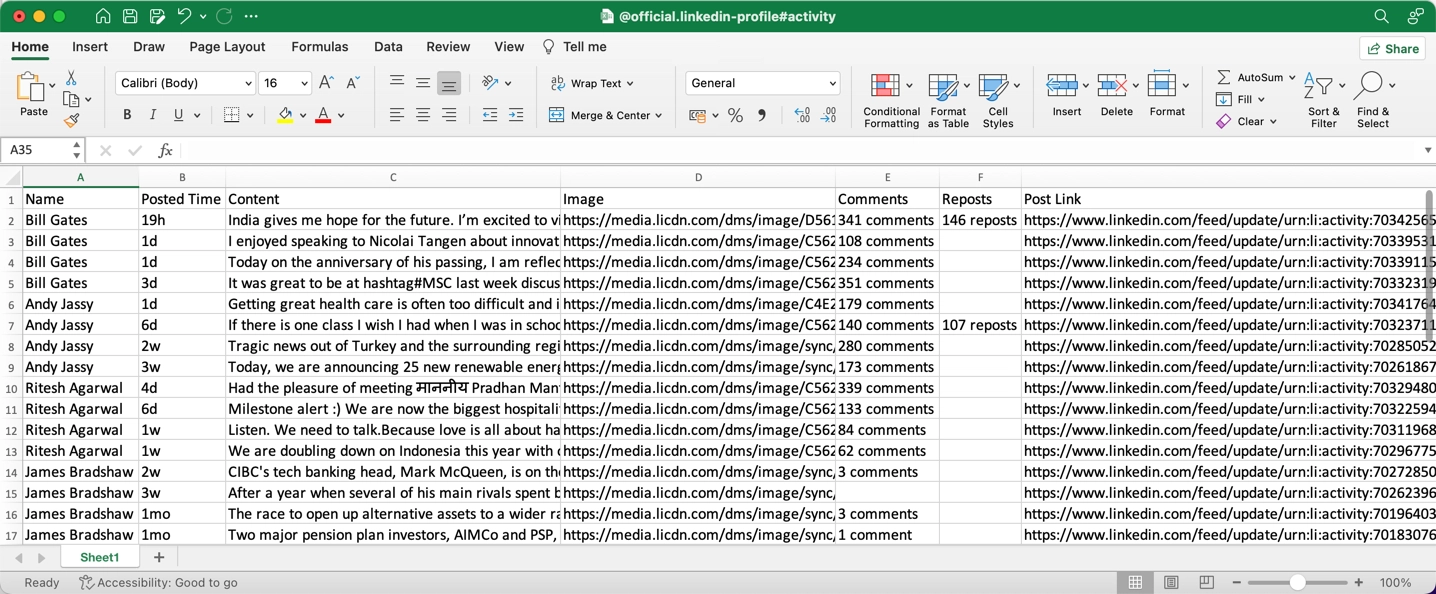Apply comma style number format

click(x=762, y=116)
